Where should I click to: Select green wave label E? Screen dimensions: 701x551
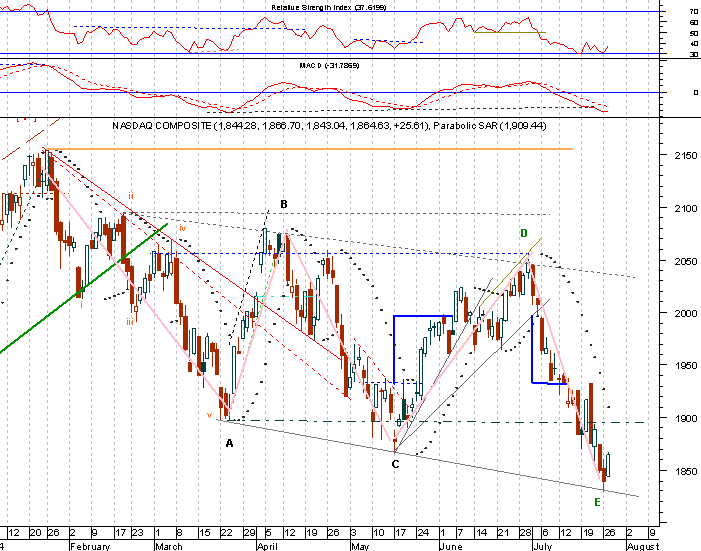pyautogui.click(x=597, y=502)
